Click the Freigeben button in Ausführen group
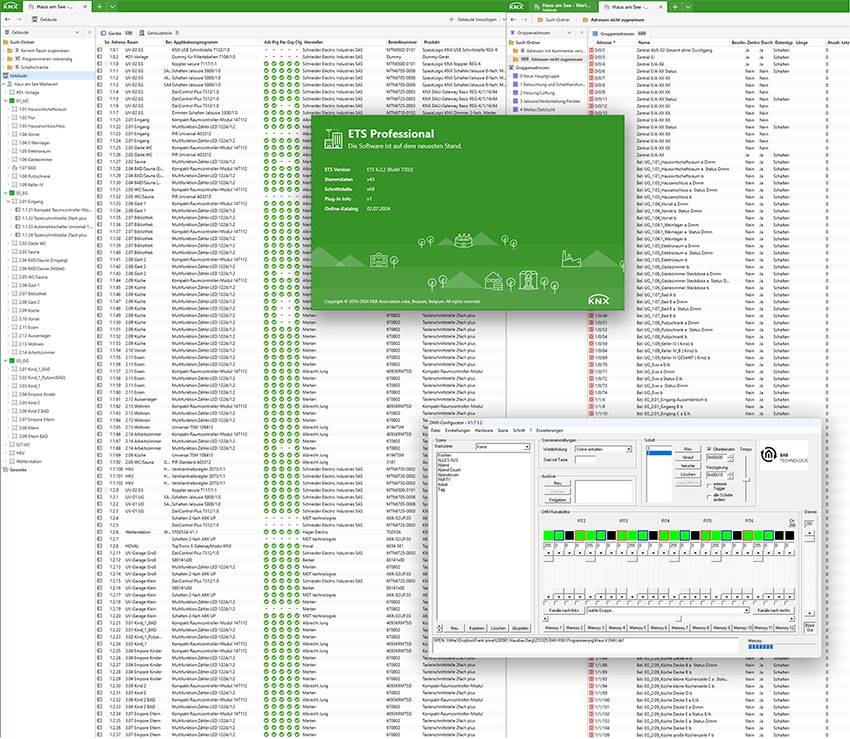The image size is (850, 739). coord(557,499)
